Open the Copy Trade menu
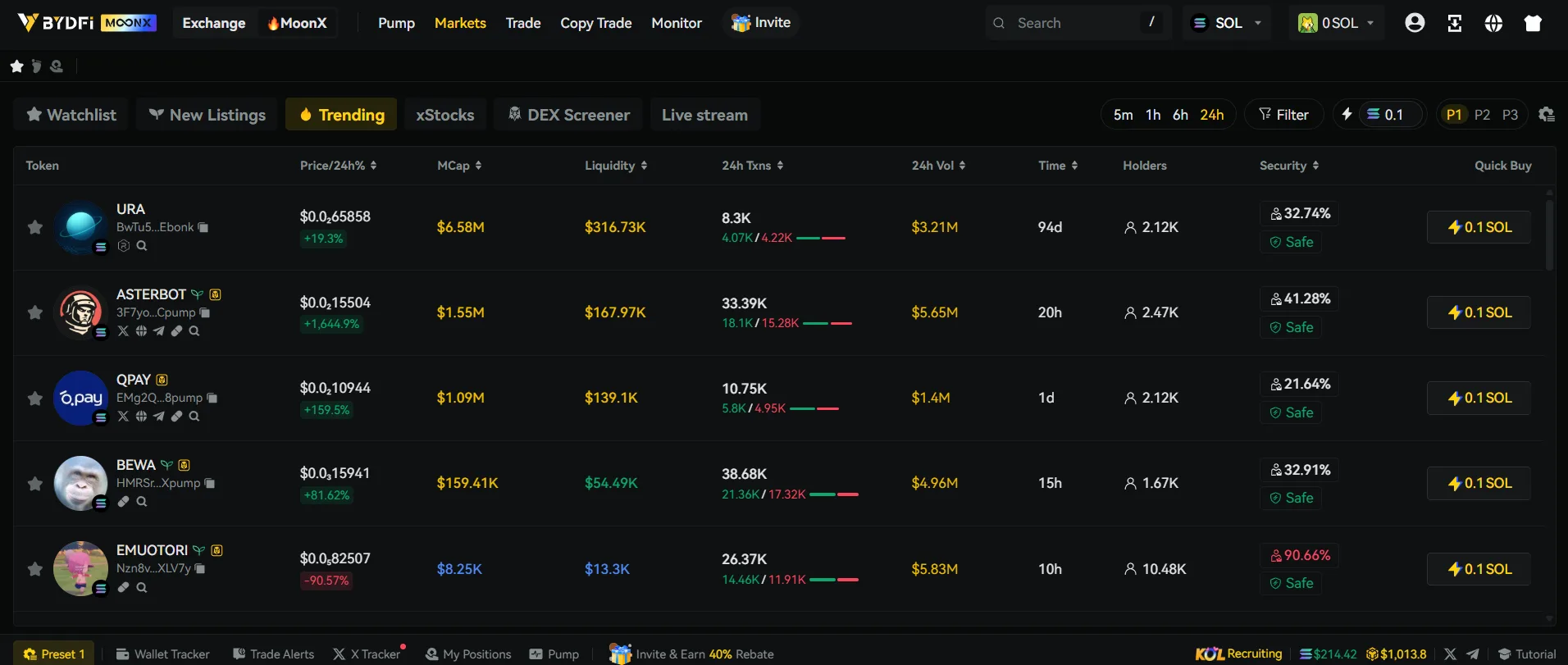1568x665 pixels. tap(595, 23)
